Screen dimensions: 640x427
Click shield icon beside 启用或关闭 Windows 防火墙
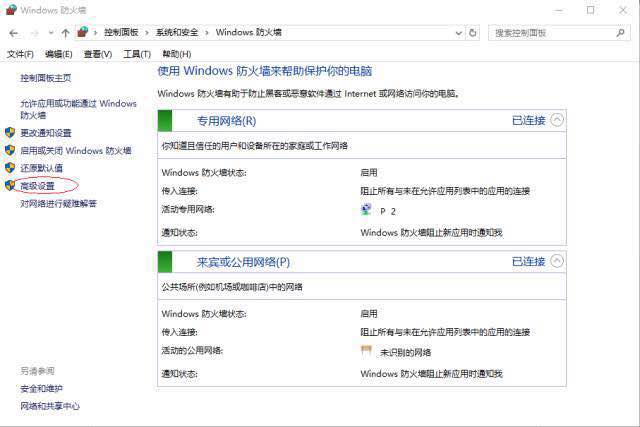pos(10,150)
